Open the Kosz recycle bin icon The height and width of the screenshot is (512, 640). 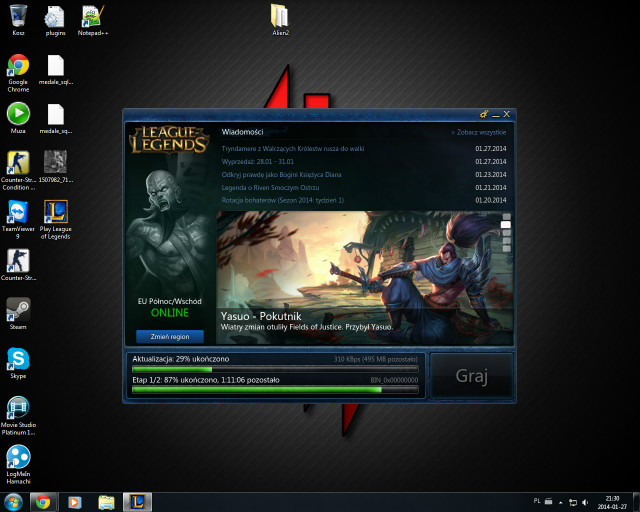[18, 19]
